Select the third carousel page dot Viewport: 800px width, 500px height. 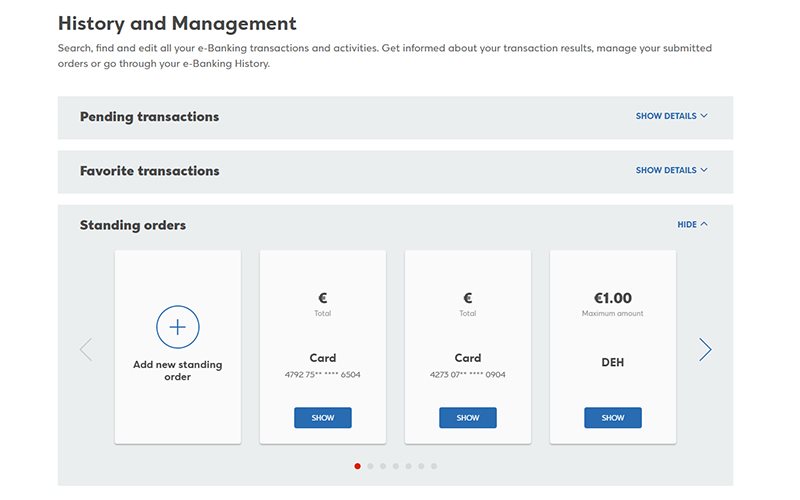point(383,466)
